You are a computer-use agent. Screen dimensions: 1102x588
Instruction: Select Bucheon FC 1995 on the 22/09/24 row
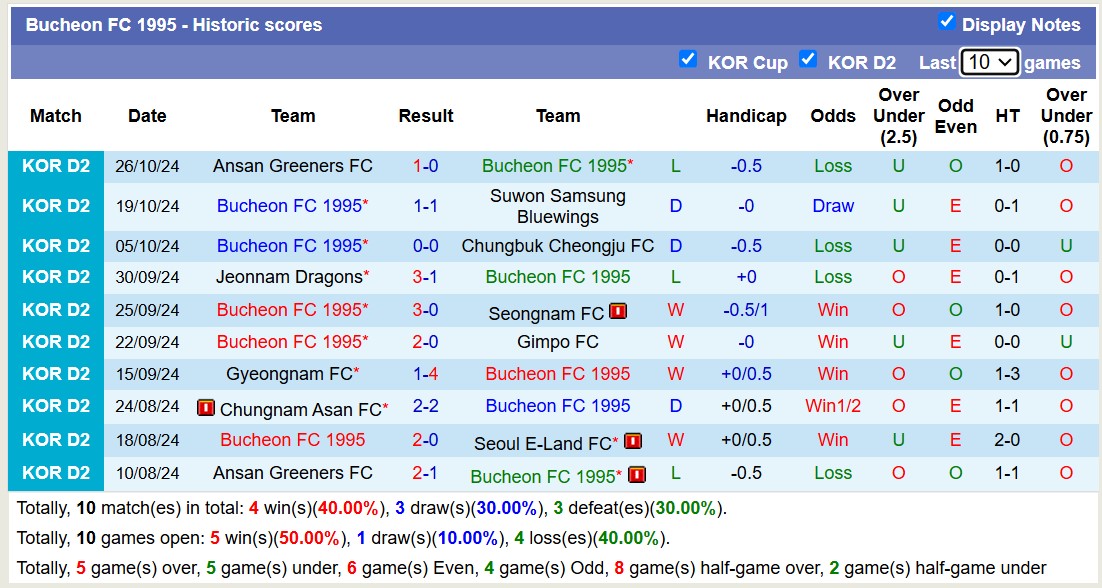pyautogui.click(x=291, y=343)
